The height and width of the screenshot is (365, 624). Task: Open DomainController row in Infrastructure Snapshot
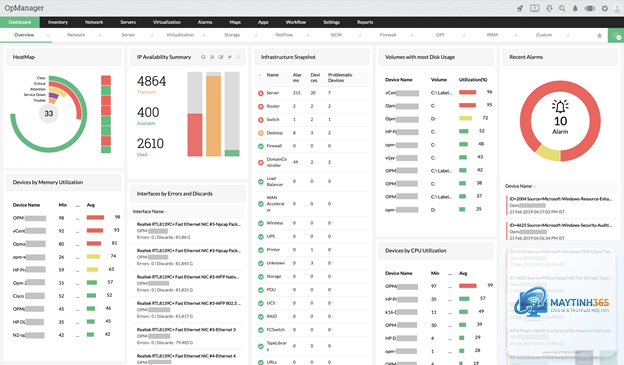312,162
